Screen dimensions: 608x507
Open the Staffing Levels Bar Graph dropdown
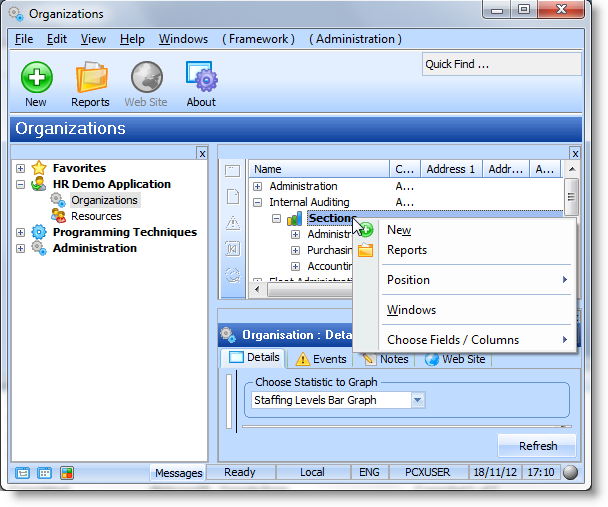point(418,400)
